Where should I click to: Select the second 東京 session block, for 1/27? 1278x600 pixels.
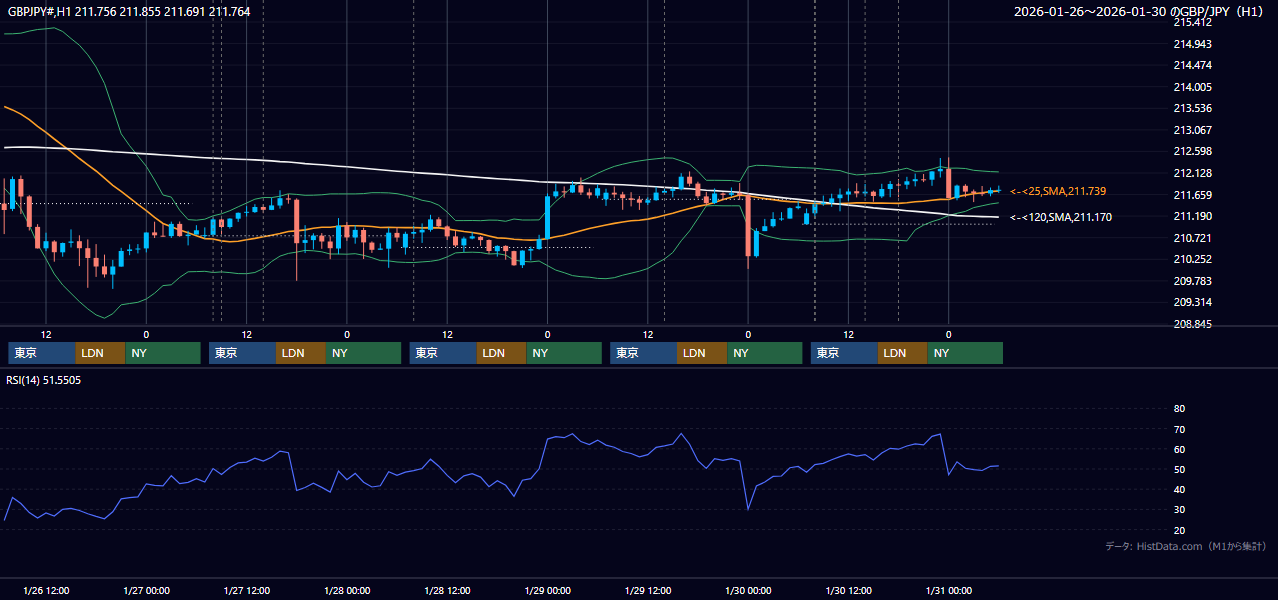(242, 353)
